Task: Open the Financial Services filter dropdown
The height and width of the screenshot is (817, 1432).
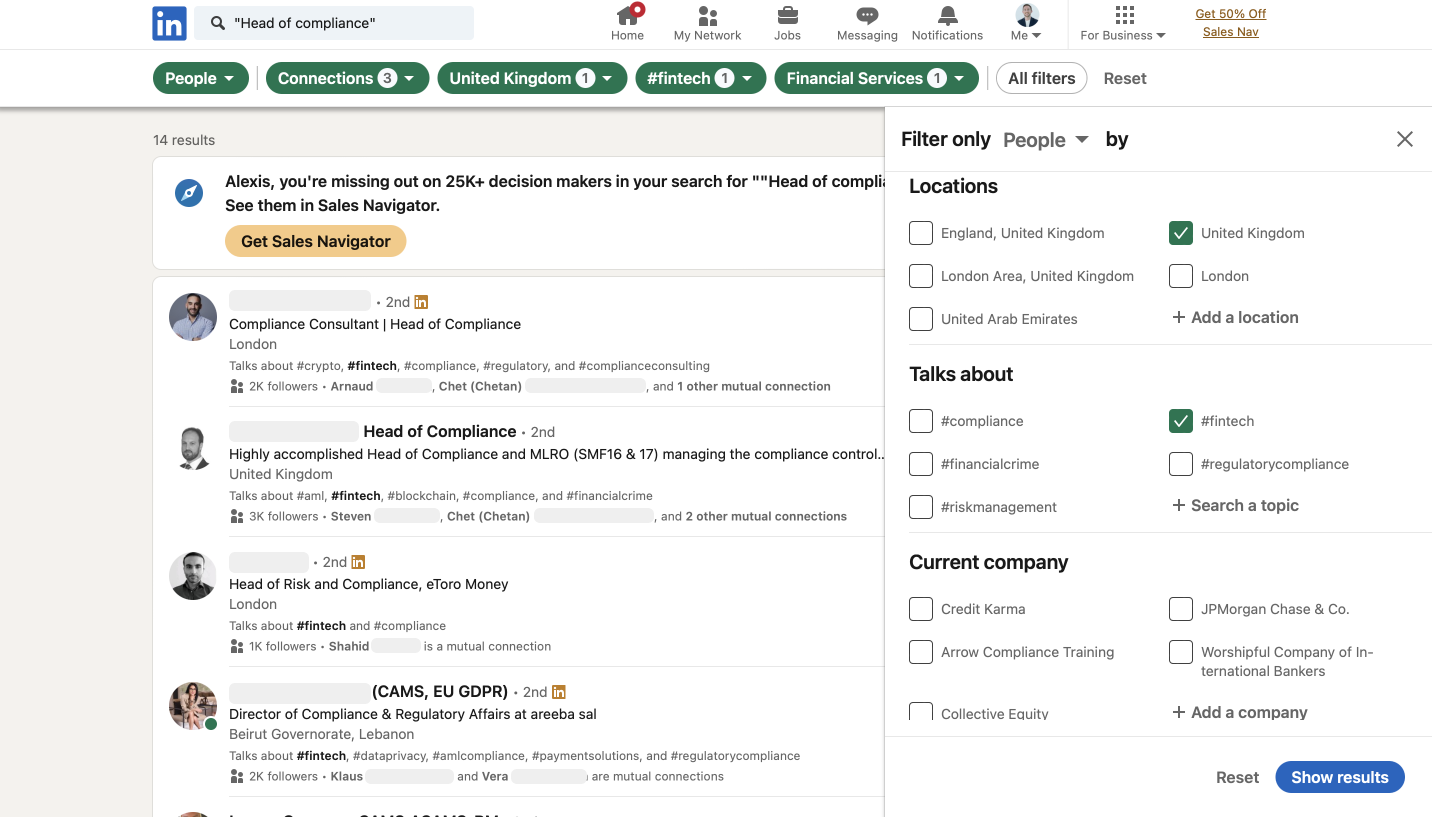Action: click(x=877, y=78)
